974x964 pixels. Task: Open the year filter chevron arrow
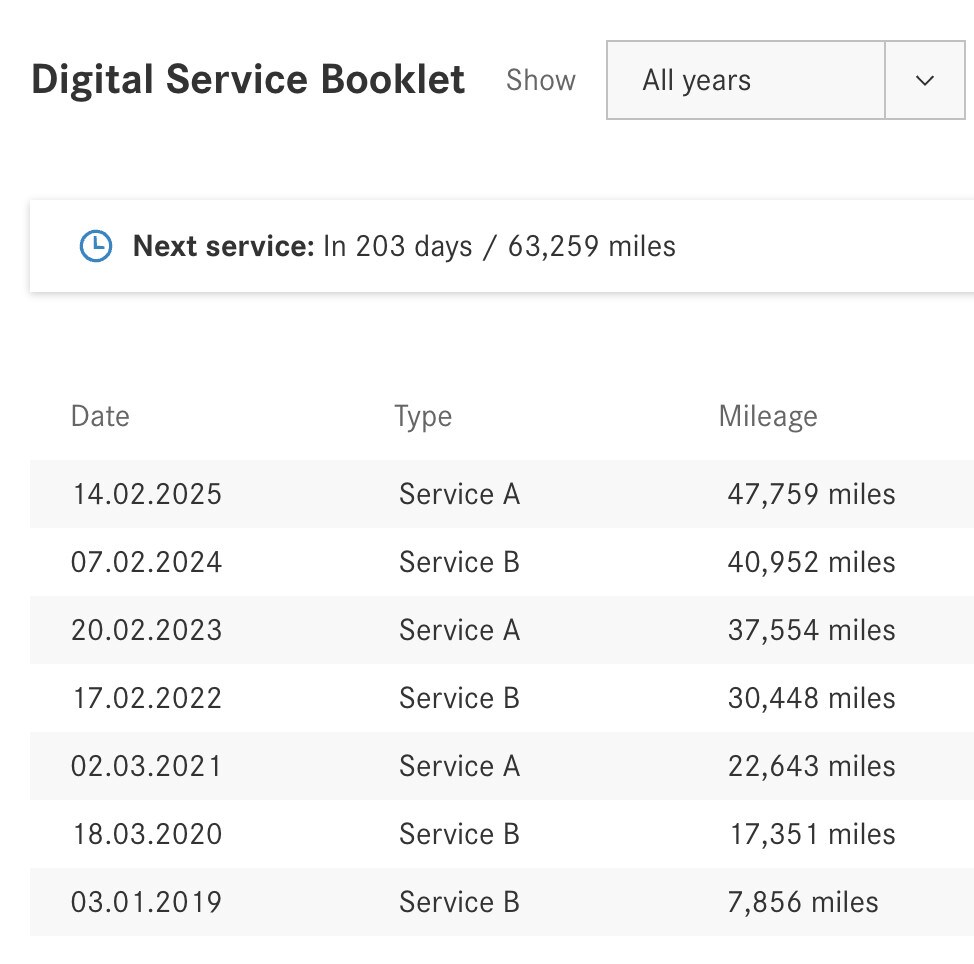(x=924, y=80)
